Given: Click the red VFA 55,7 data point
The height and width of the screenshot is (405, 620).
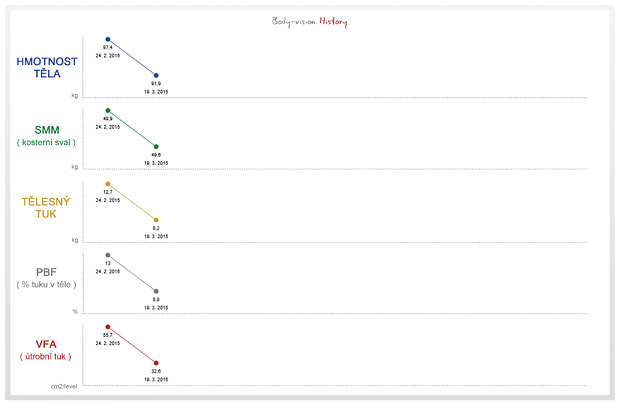Looking at the screenshot, I should [x=108, y=327].
